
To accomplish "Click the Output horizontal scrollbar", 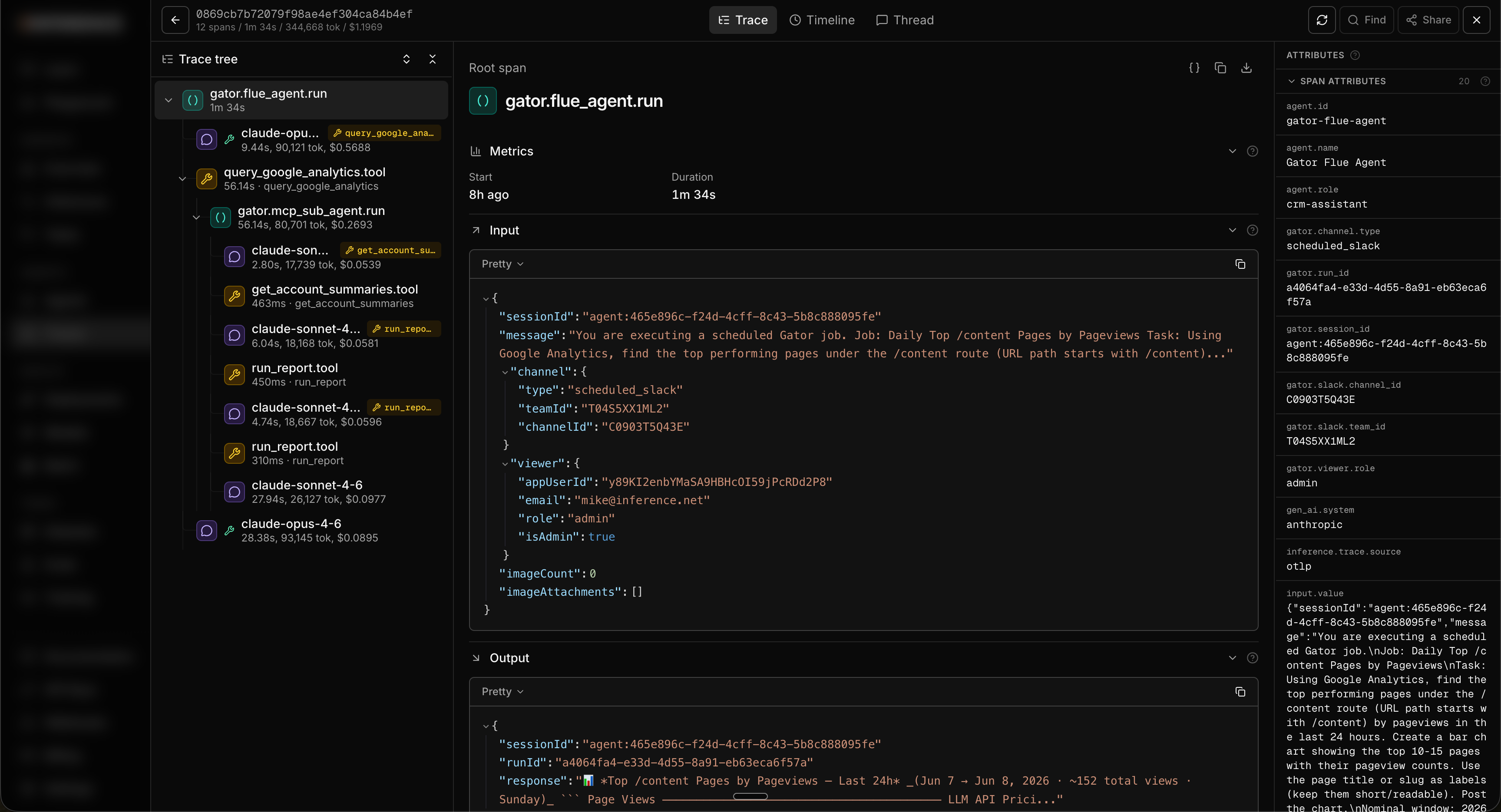I will (x=750, y=796).
